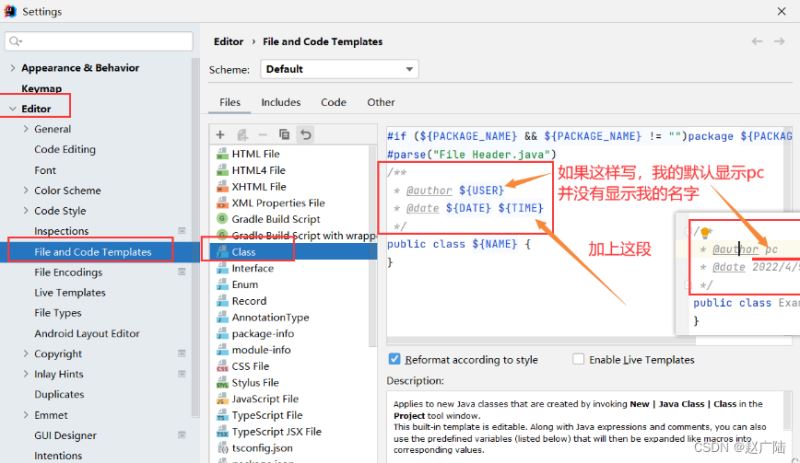Click the Stylus File template icon

coord(222,382)
